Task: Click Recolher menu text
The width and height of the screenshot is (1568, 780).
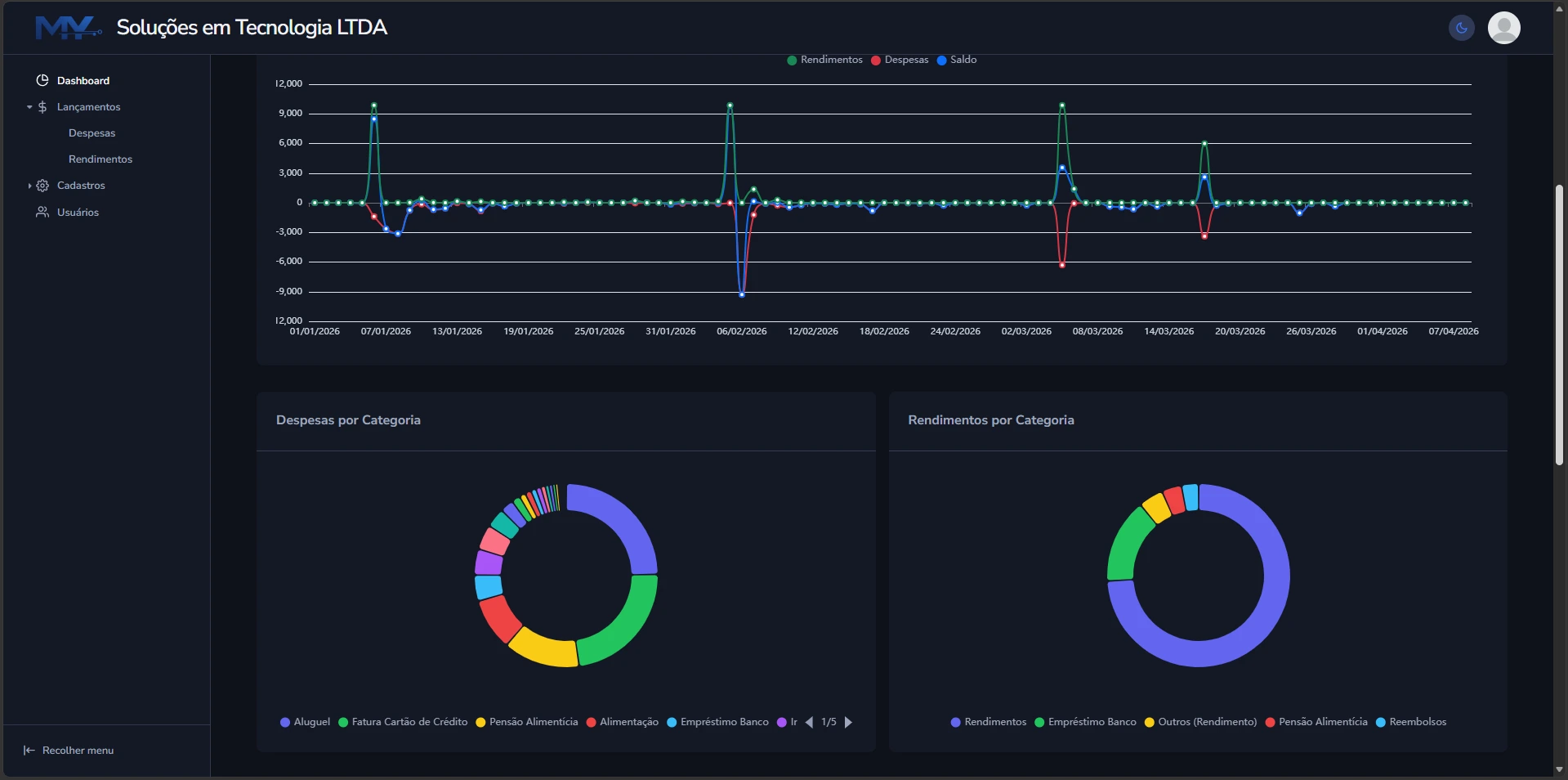Action: (78, 751)
